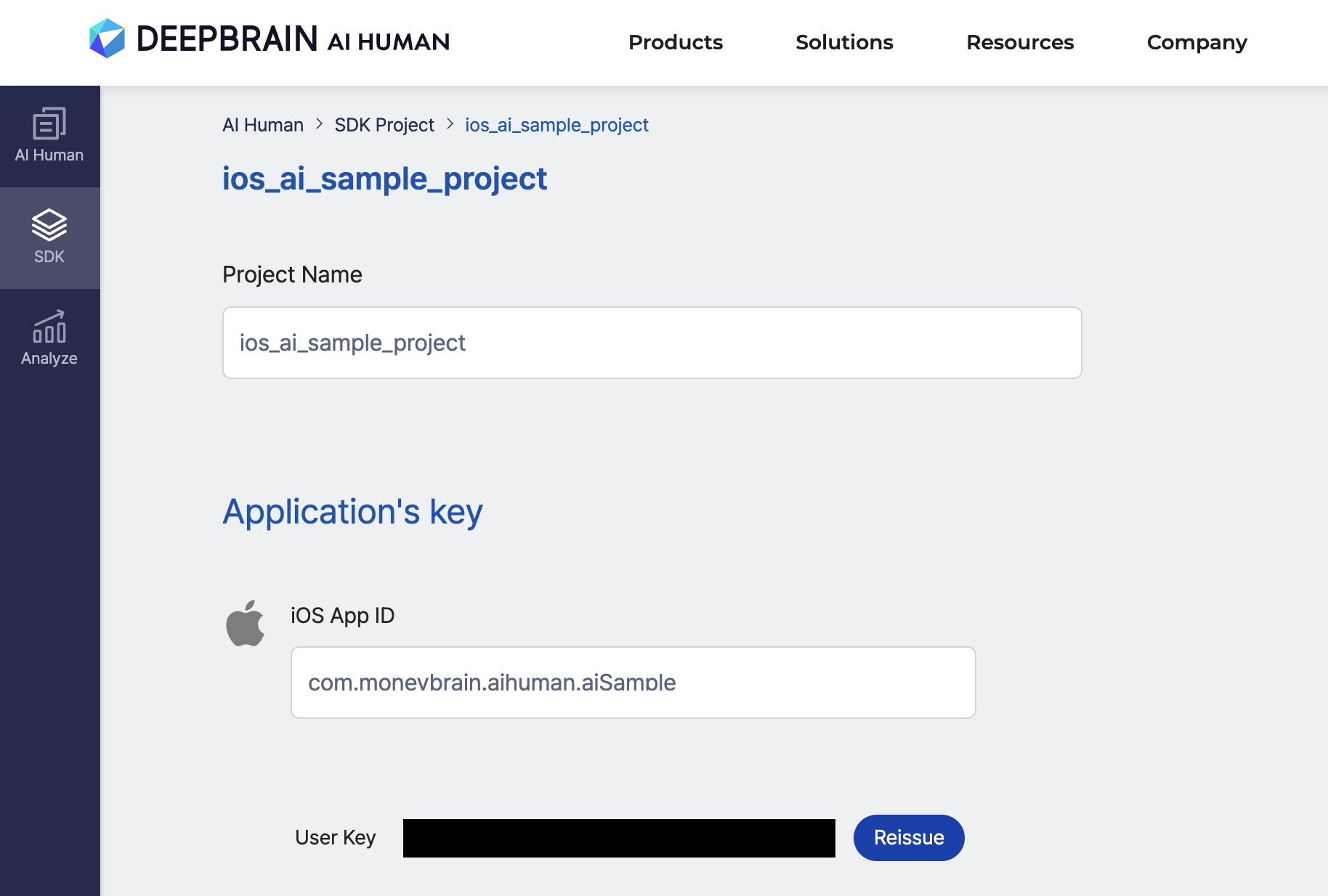The image size is (1328, 896).
Task: Click the Application's key heading
Action: (x=352, y=512)
